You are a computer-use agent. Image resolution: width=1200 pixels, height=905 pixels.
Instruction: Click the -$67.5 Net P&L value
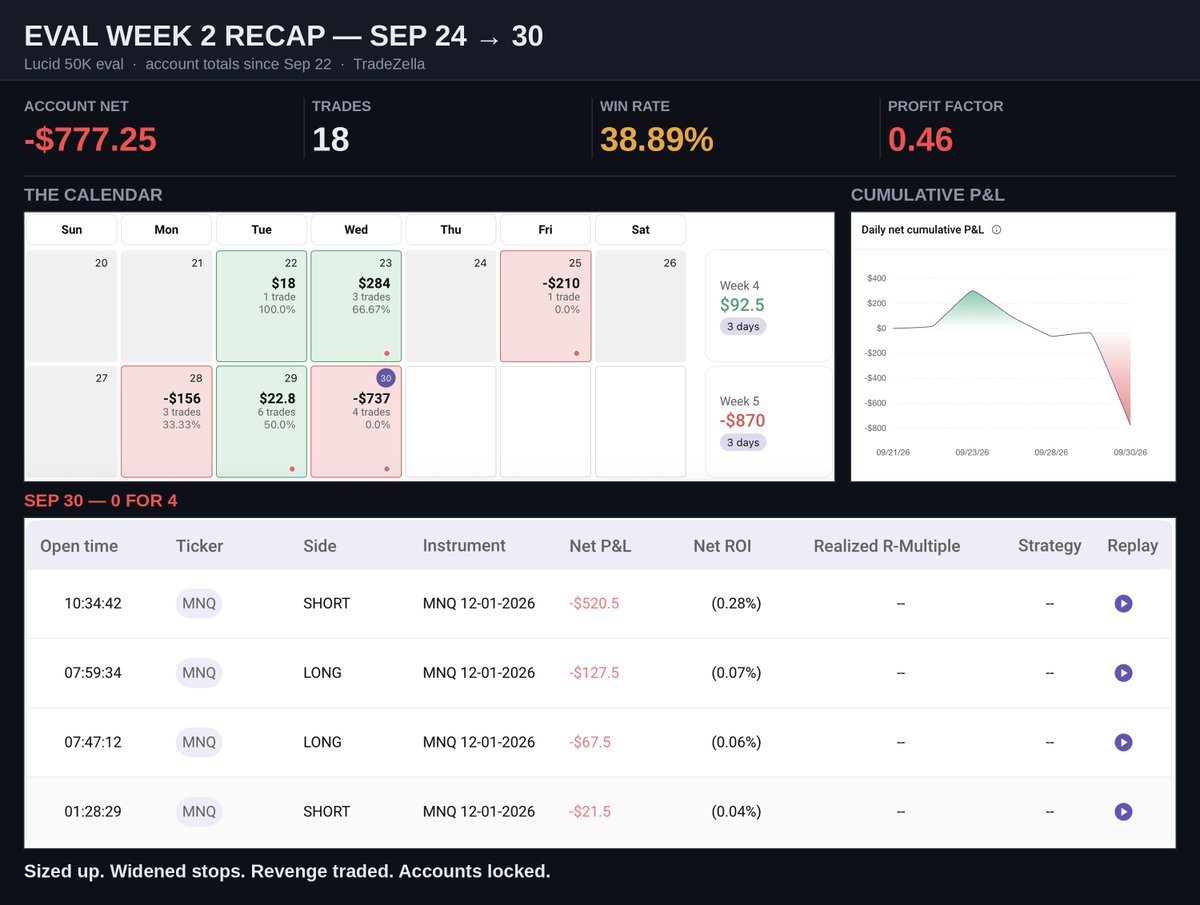point(590,742)
